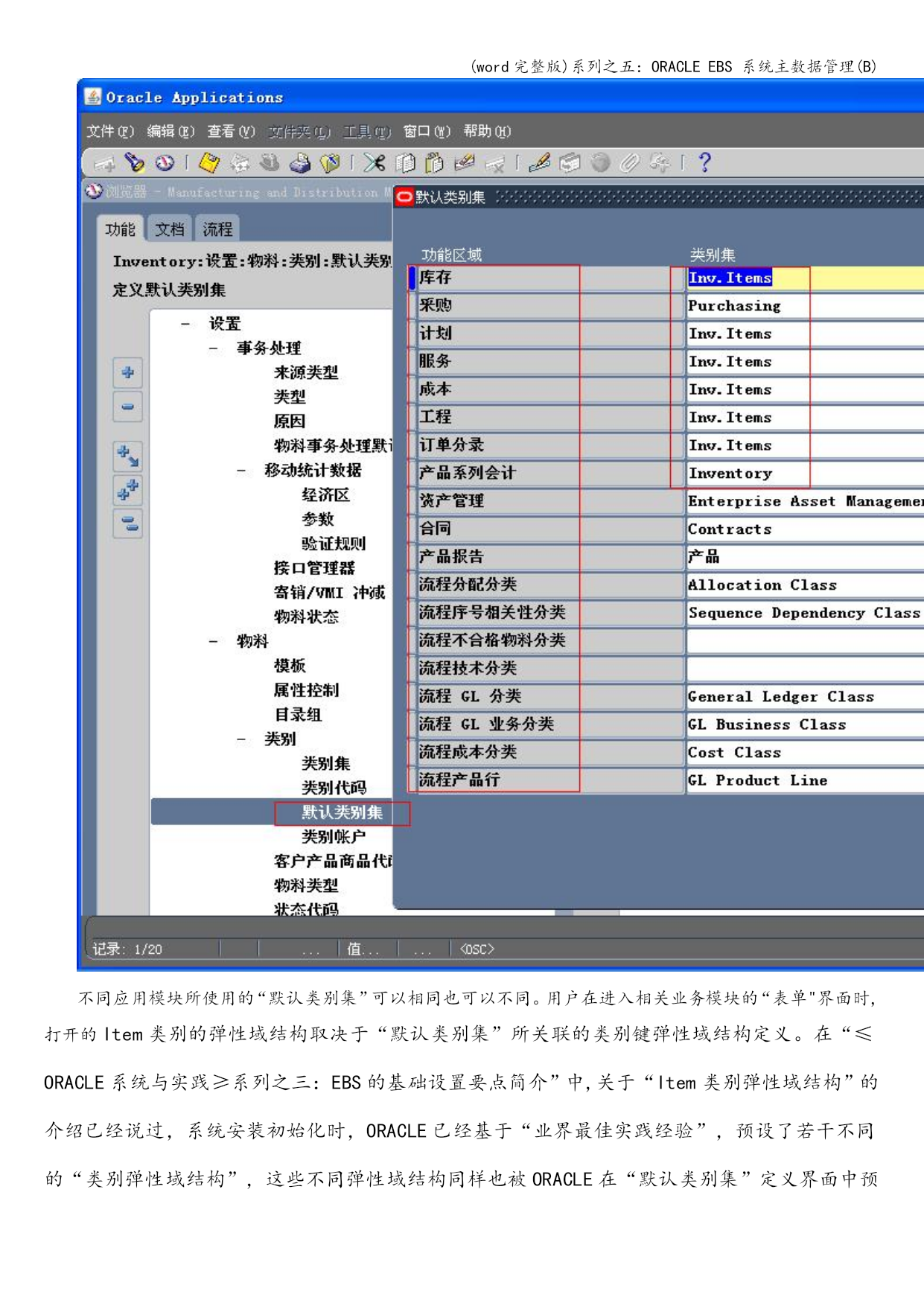Select 属性控制 tree entry

click(305, 690)
